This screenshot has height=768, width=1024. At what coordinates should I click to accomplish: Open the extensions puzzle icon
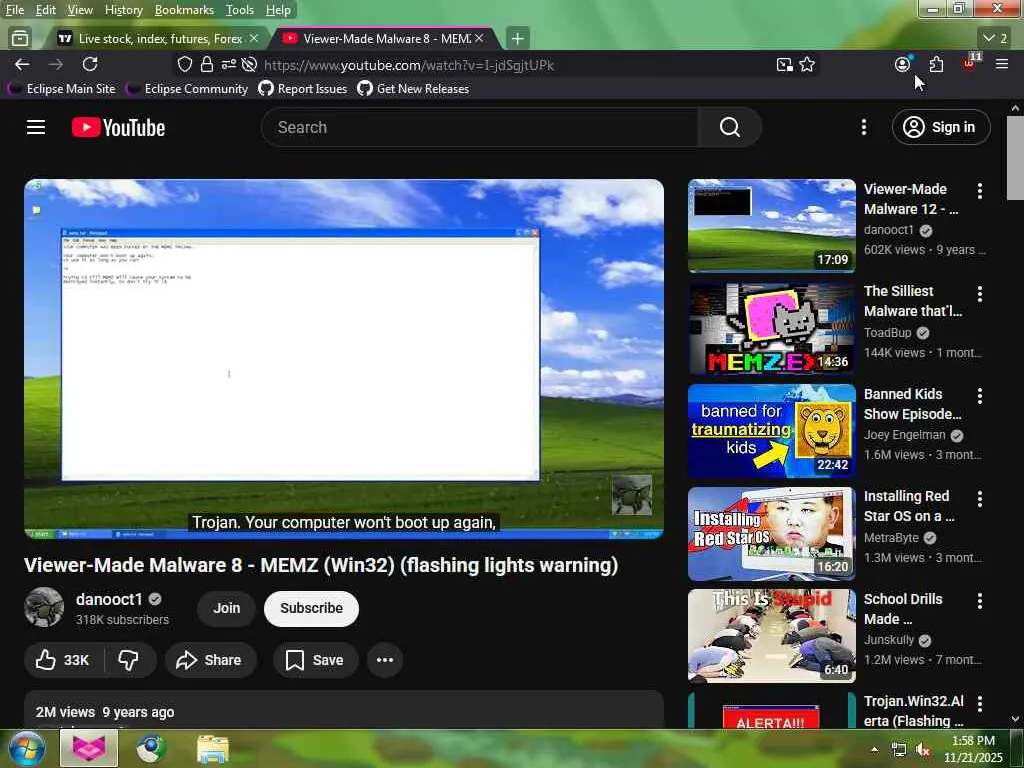[x=936, y=64]
